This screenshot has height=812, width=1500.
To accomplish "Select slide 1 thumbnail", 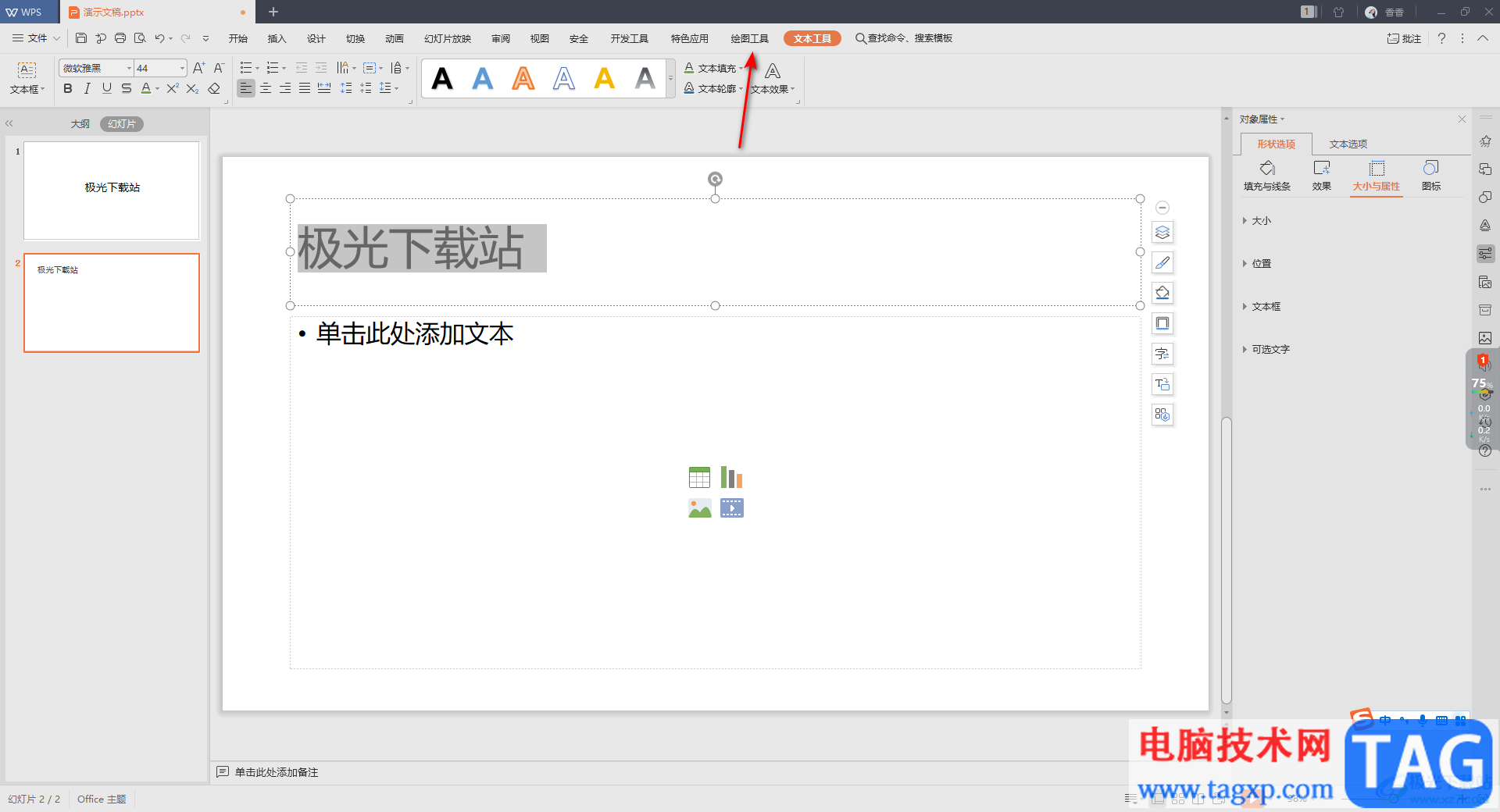I will pos(112,190).
